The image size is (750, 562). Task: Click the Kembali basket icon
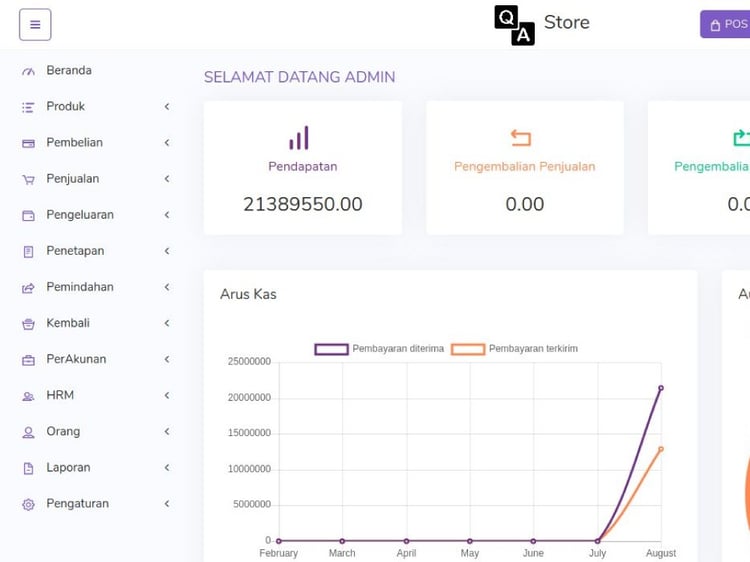pos(28,324)
